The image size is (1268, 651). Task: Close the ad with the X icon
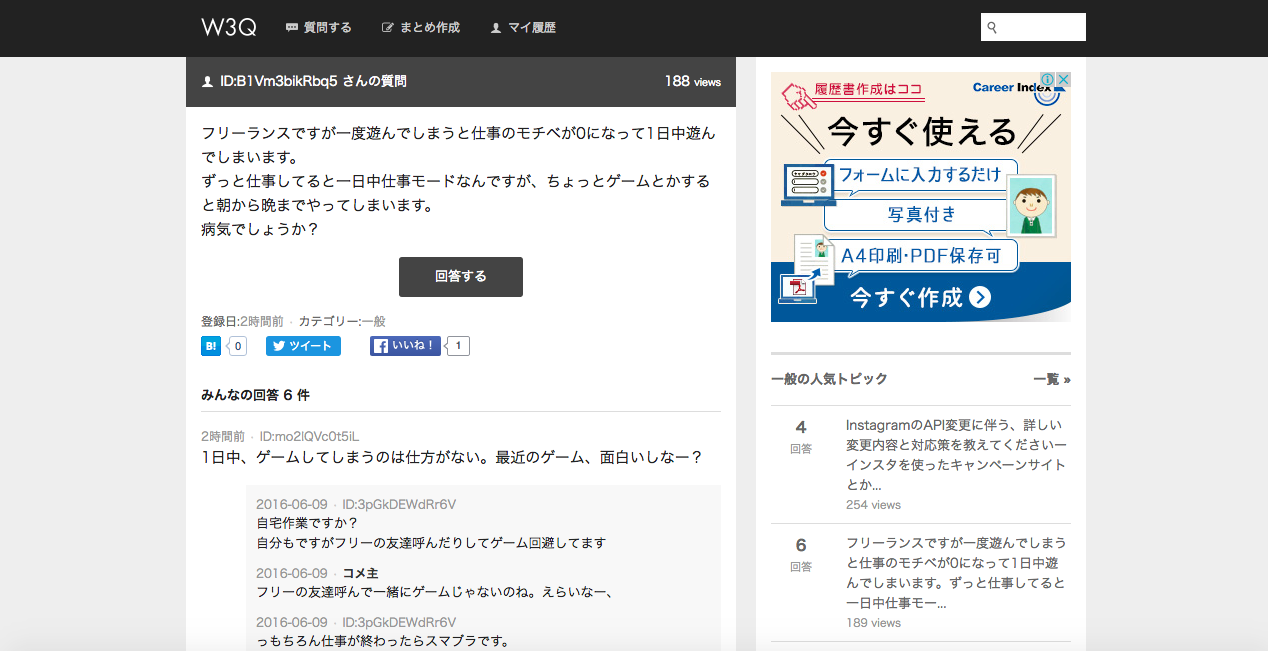pyautogui.click(x=1064, y=80)
